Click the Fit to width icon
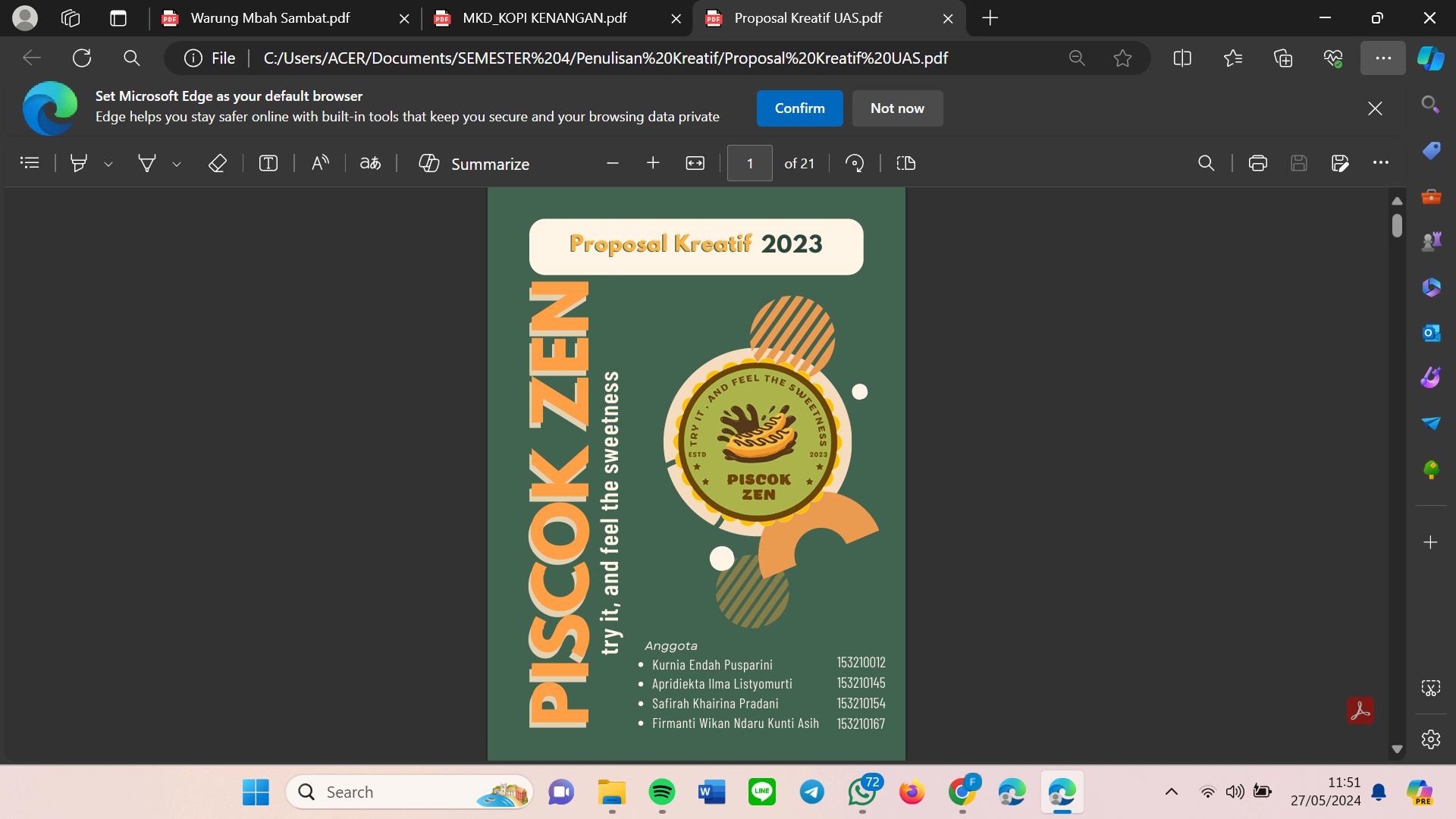Screen dimensions: 1456x819 [695, 163]
